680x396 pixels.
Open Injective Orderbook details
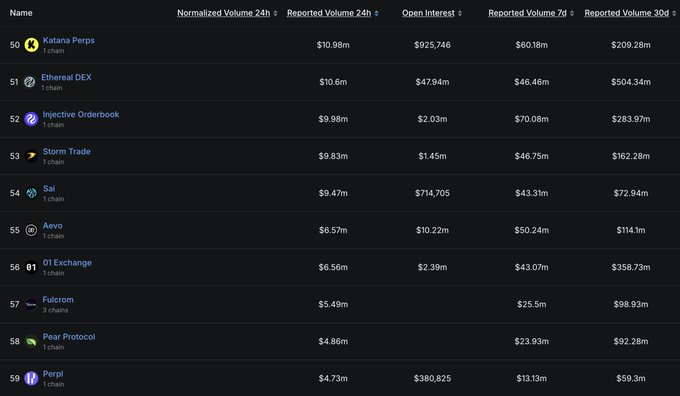(x=81, y=115)
